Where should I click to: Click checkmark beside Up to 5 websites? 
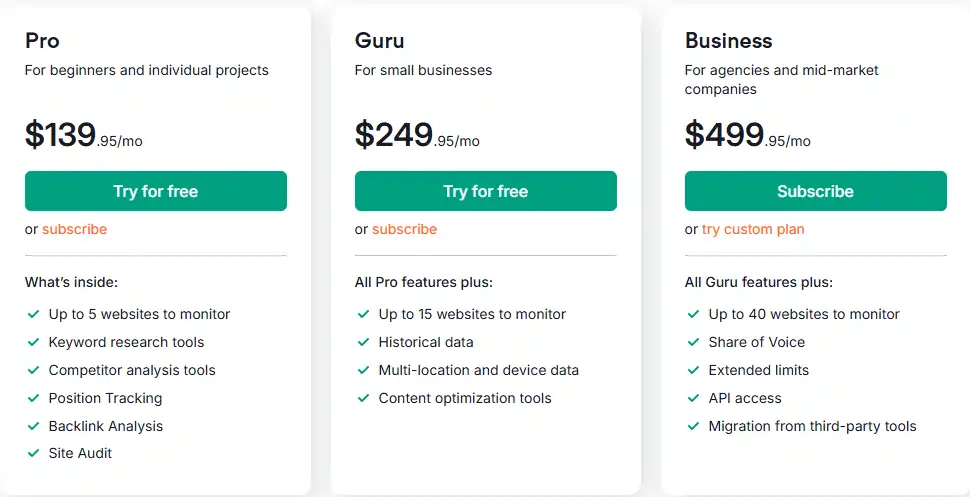click(x=33, y=314)
